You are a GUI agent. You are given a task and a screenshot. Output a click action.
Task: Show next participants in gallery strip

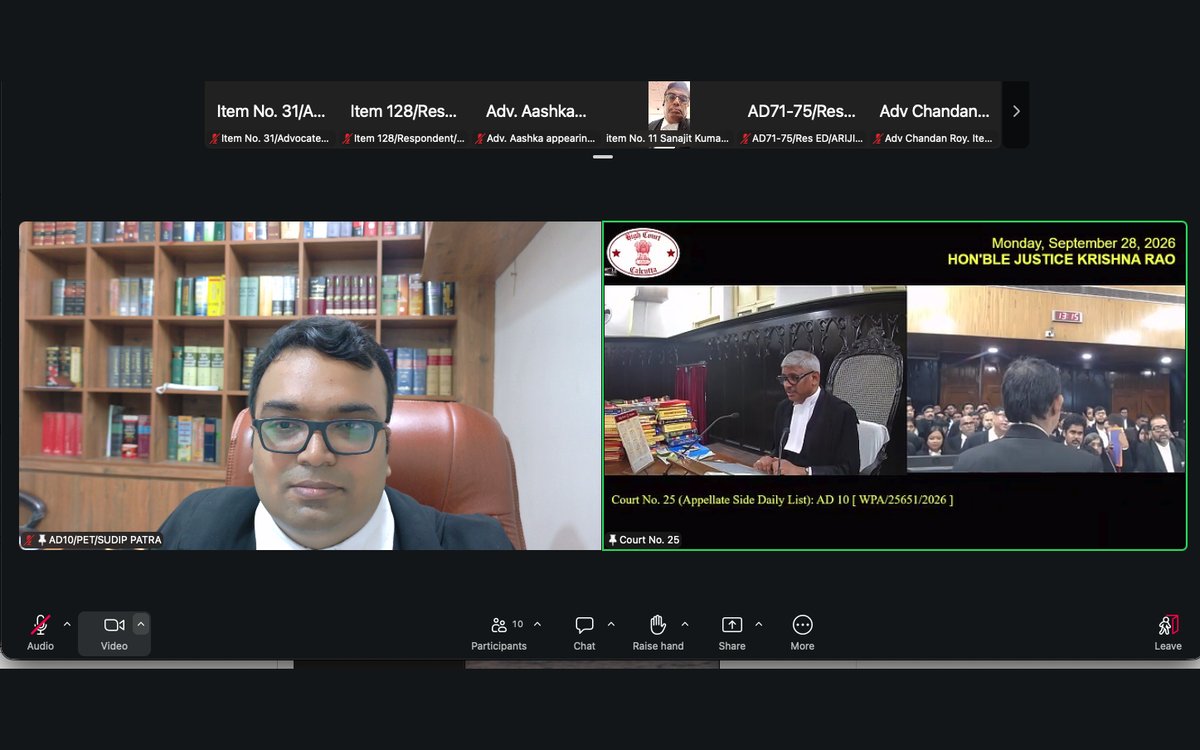point(1016,111)
